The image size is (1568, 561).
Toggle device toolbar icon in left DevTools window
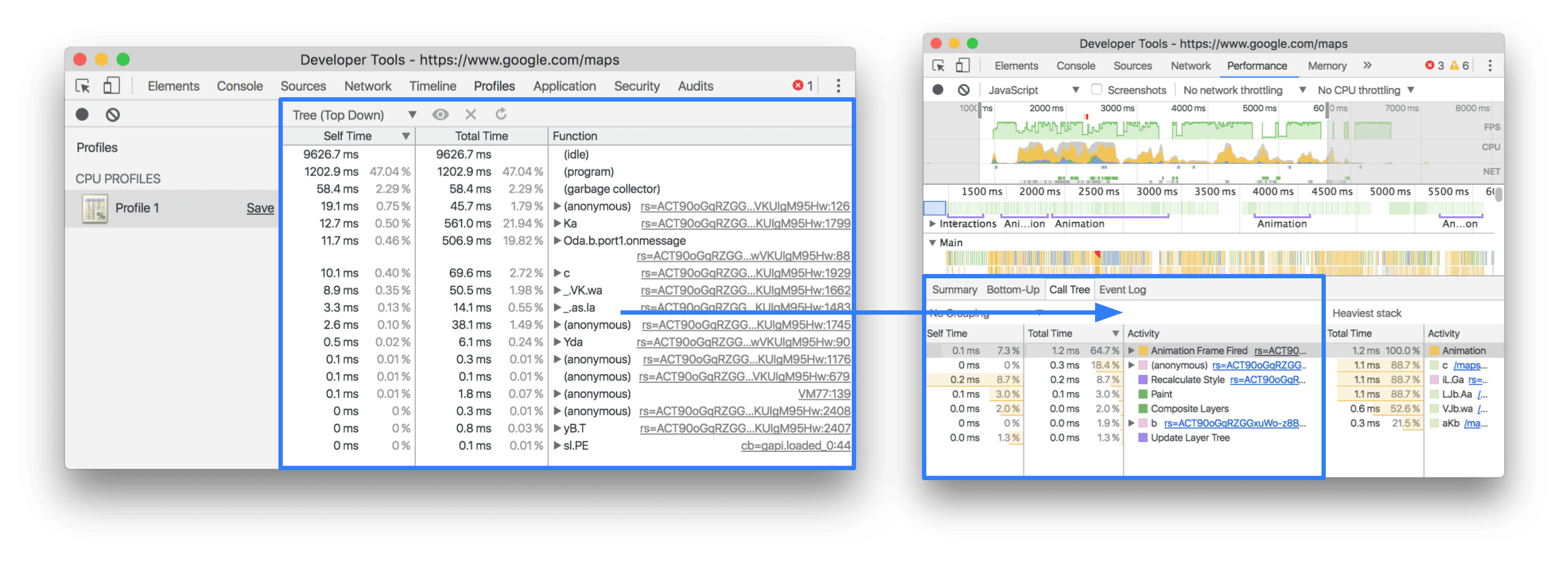tap(112, 86)
